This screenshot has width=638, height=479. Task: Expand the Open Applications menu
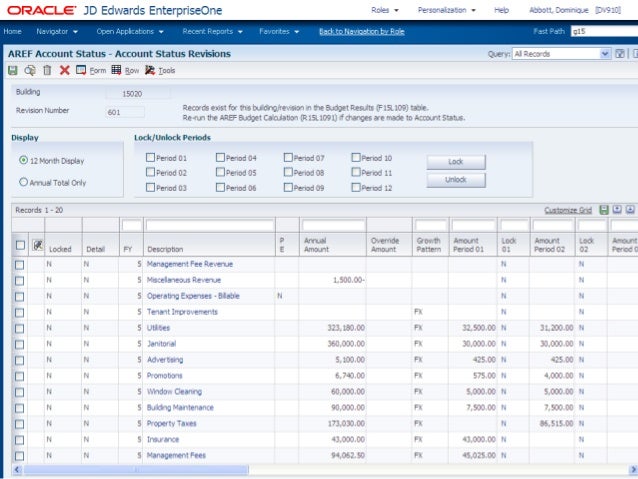point(130,31)
